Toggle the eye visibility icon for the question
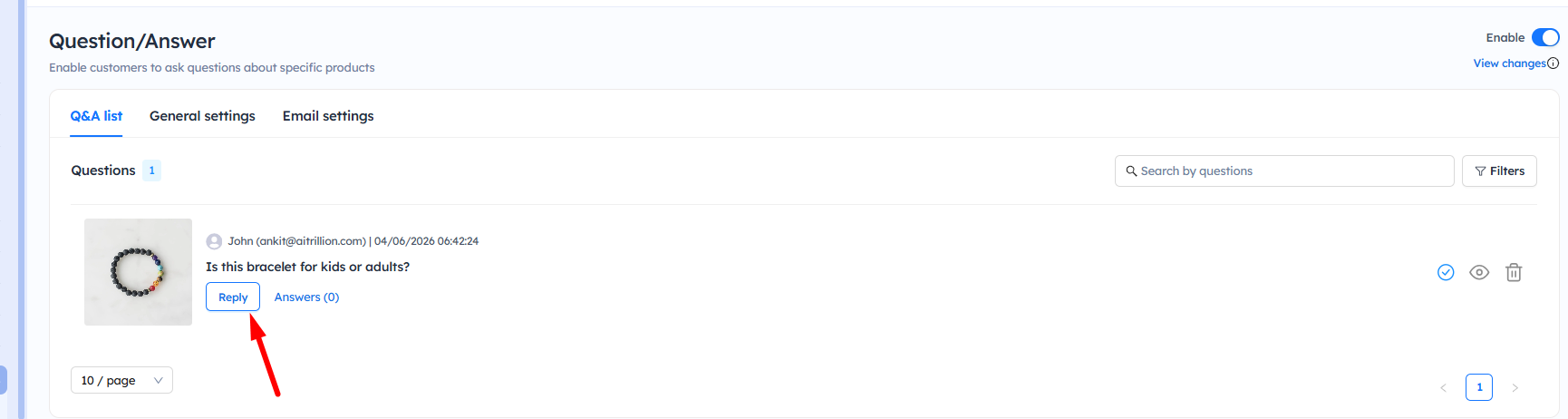Viewport: 1568px width, 419px height. (x=1479, y=272)
